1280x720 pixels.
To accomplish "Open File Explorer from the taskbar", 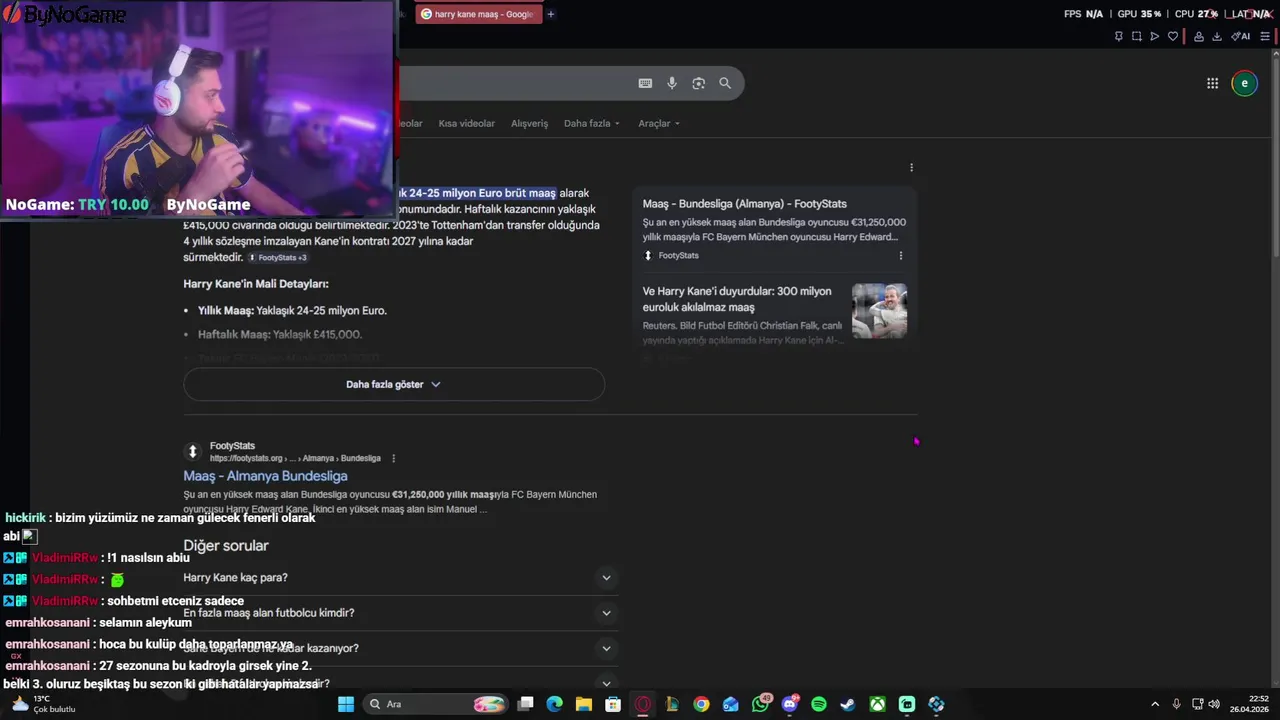I will point(583,704).
